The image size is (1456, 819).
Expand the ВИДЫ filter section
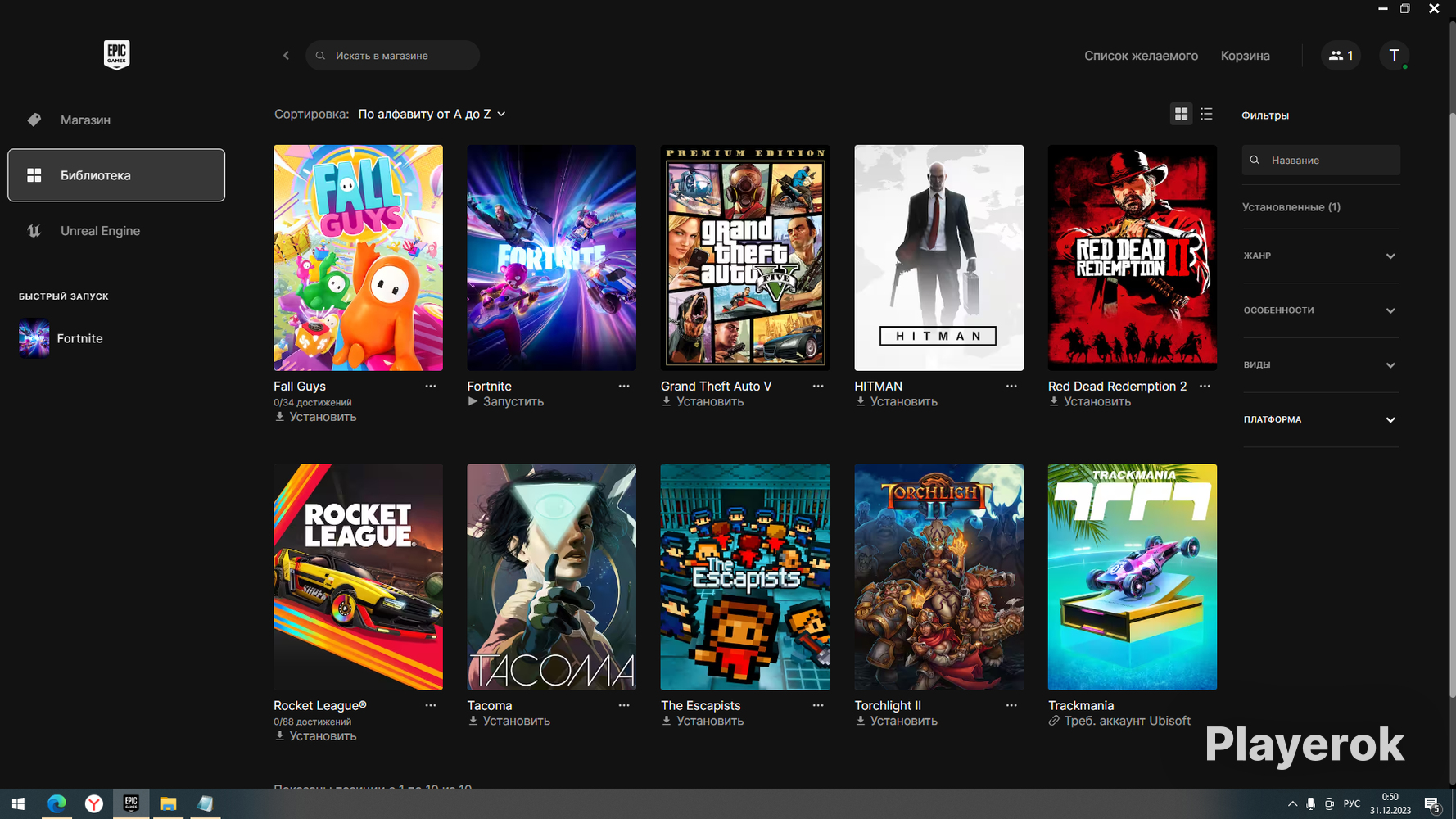pos(1320,365)
